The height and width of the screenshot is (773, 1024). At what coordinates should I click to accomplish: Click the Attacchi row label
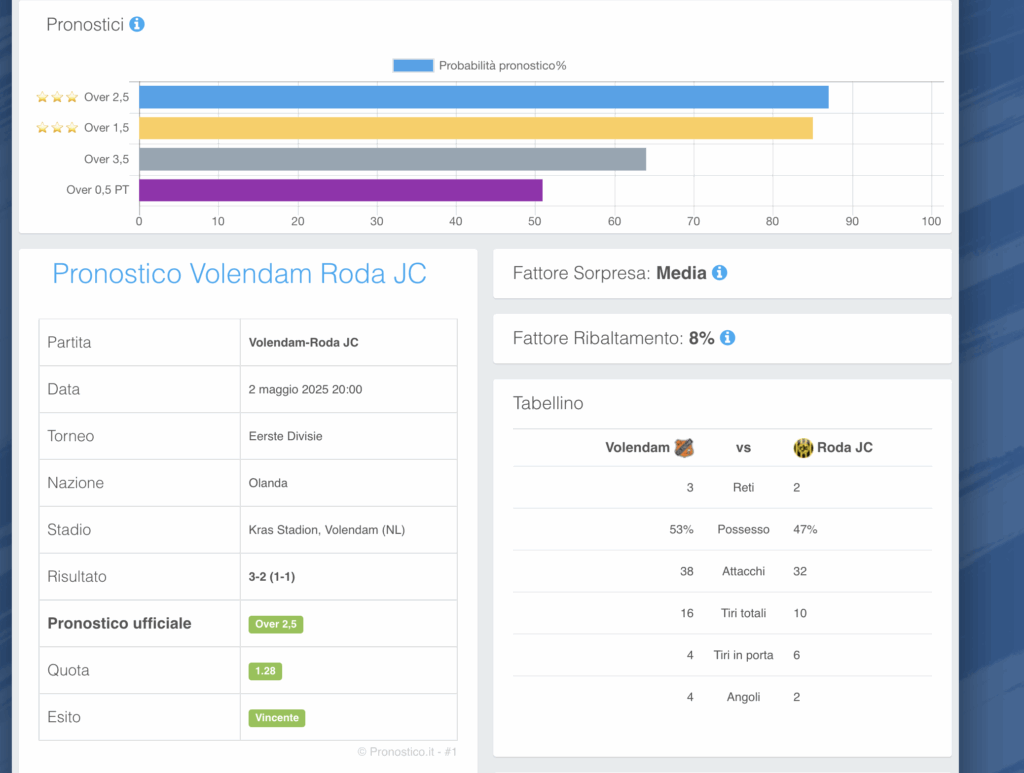[x=743, y=571]
